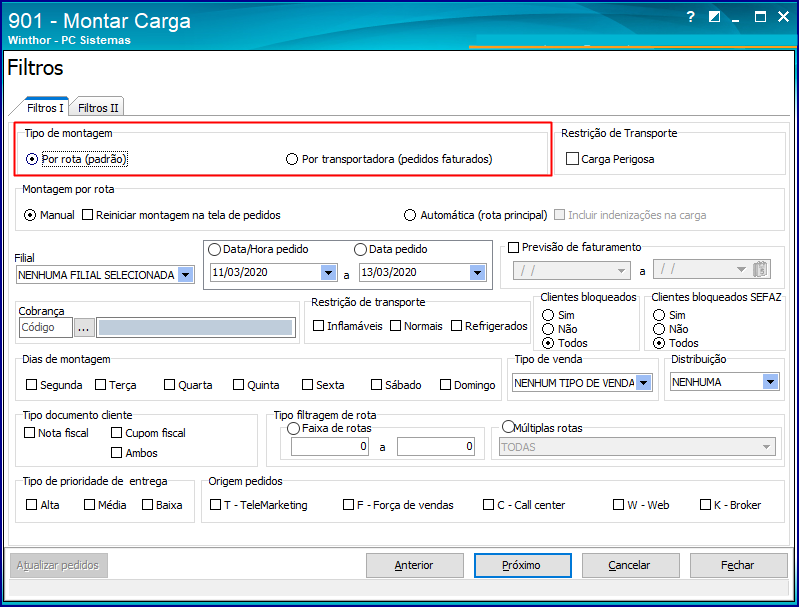Check Baixa delivery priority
The height and width of the screenshot is (607, 799).
(148, 505)
